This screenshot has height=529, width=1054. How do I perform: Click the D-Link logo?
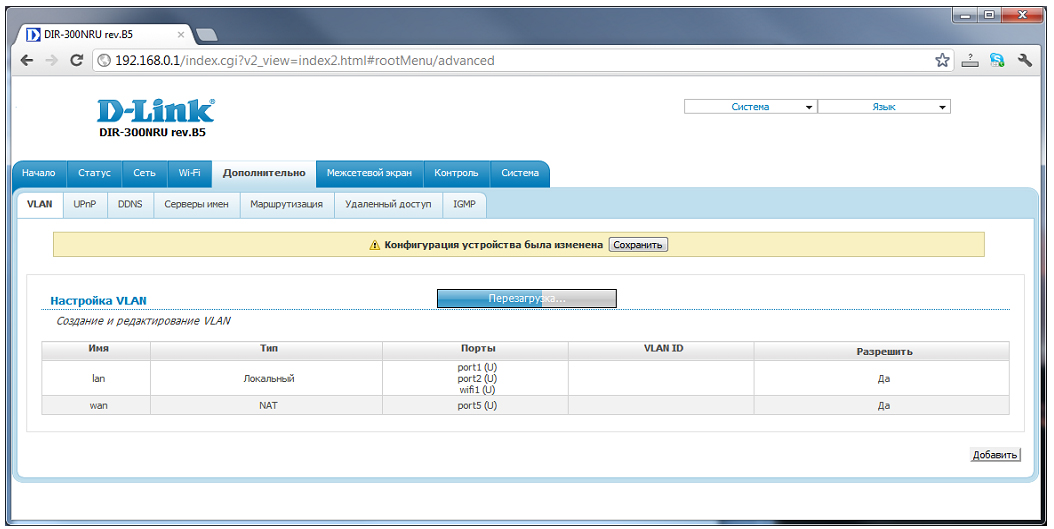click(x=155, y=110)
